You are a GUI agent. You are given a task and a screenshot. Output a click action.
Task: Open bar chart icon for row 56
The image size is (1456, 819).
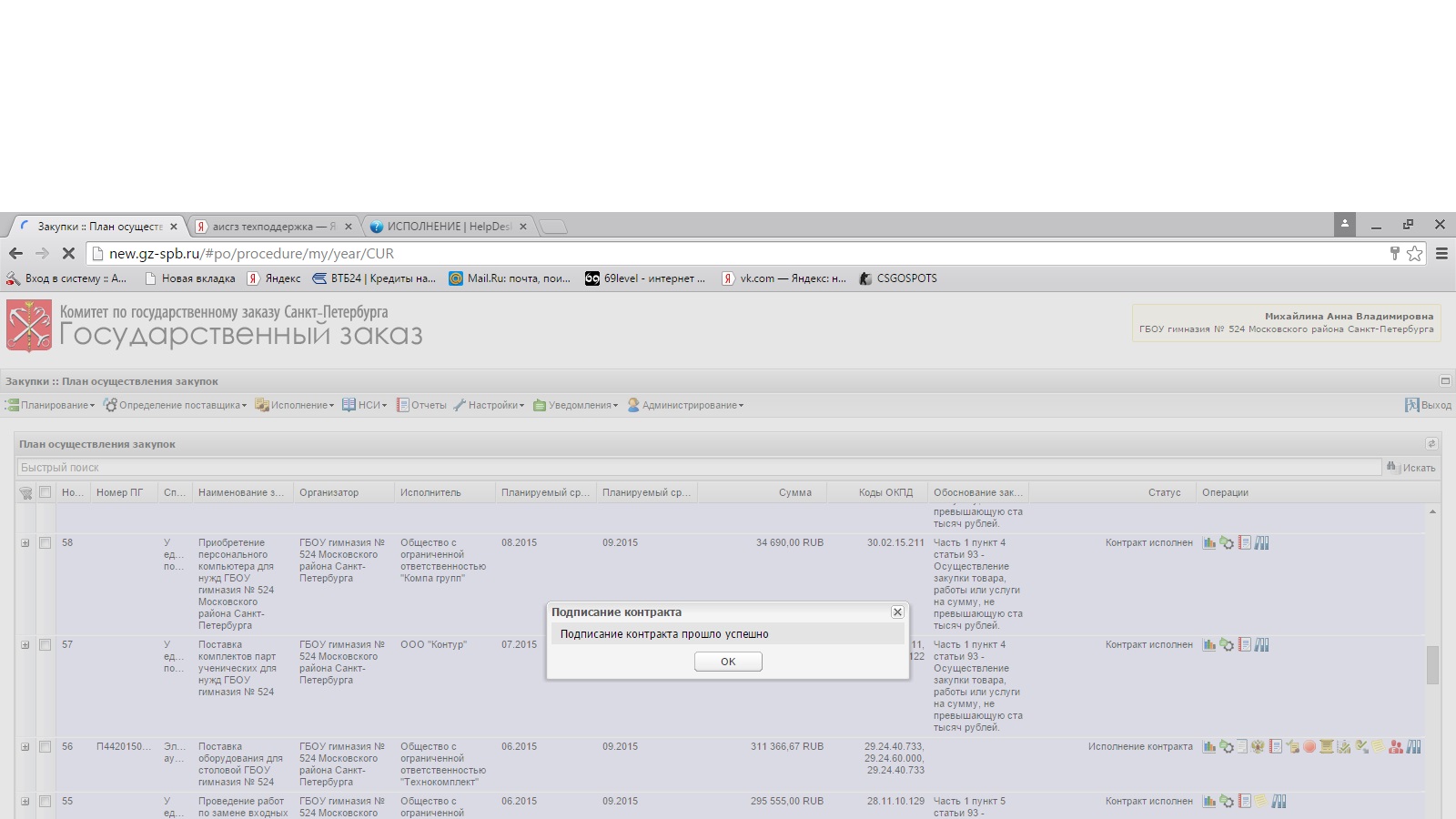coord(1209,747)
